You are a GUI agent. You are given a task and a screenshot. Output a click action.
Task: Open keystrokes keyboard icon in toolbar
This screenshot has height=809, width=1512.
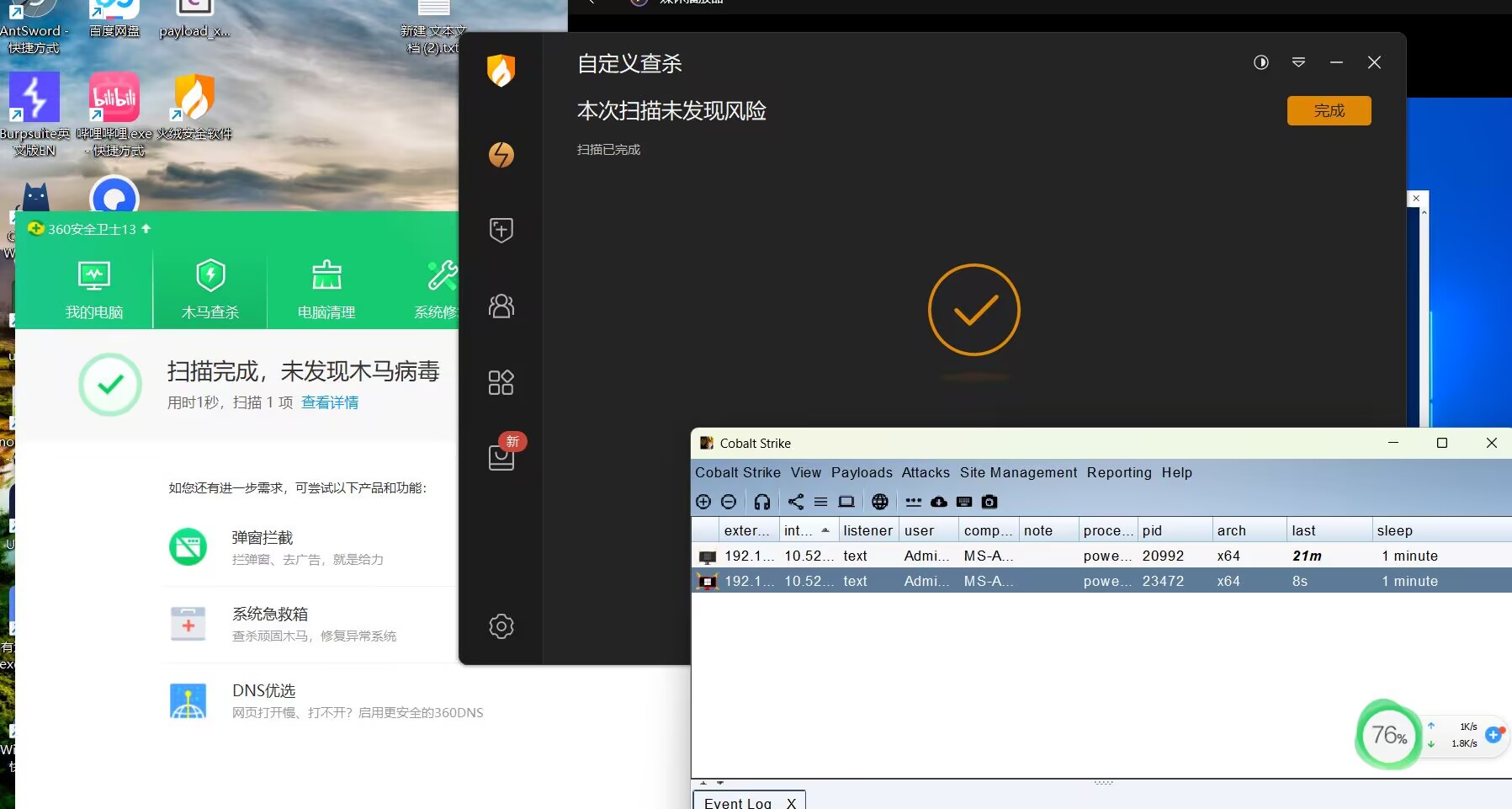pos(964,502)
